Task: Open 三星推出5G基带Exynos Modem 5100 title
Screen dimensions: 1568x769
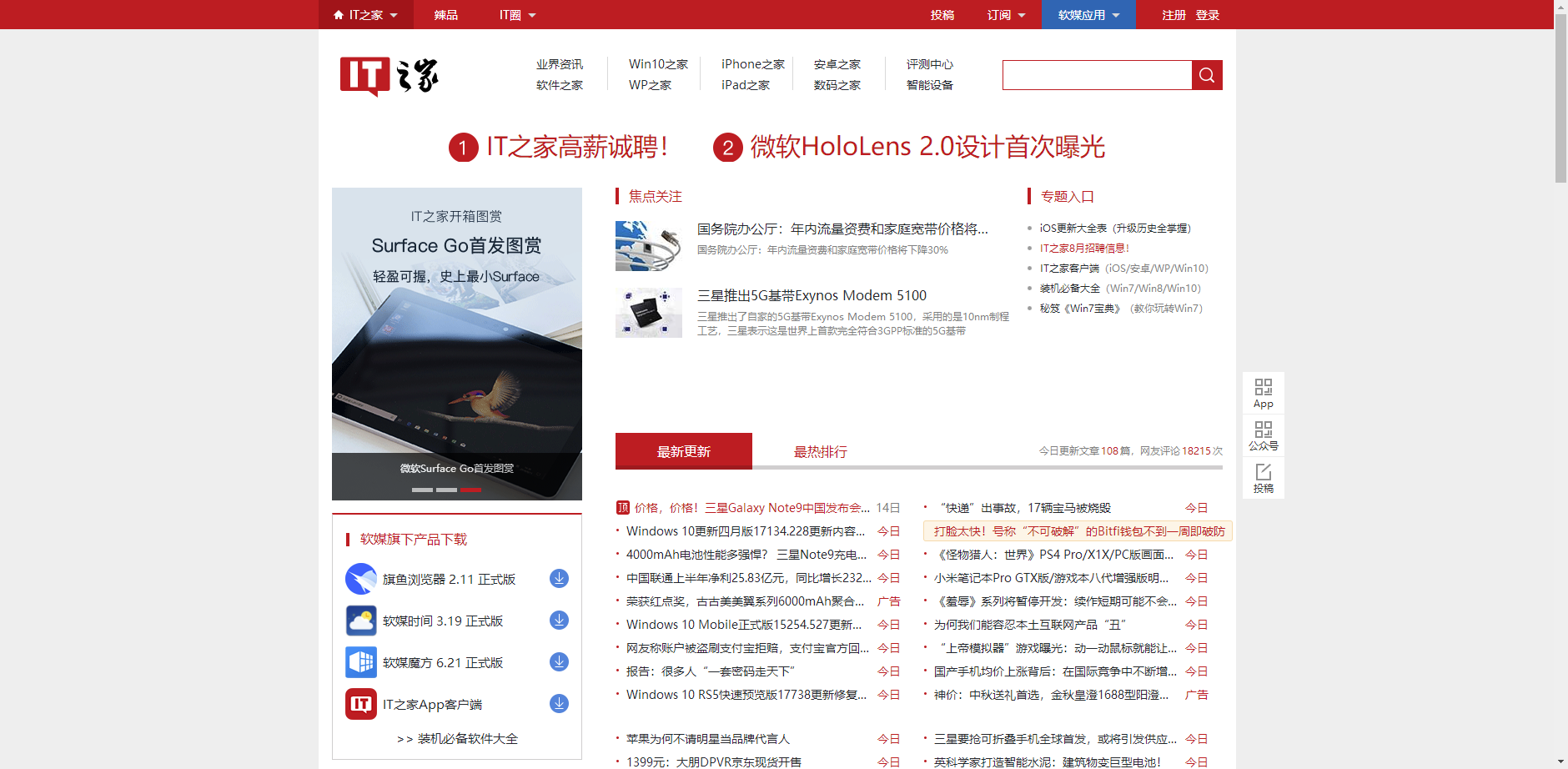Action: (812, 295)
